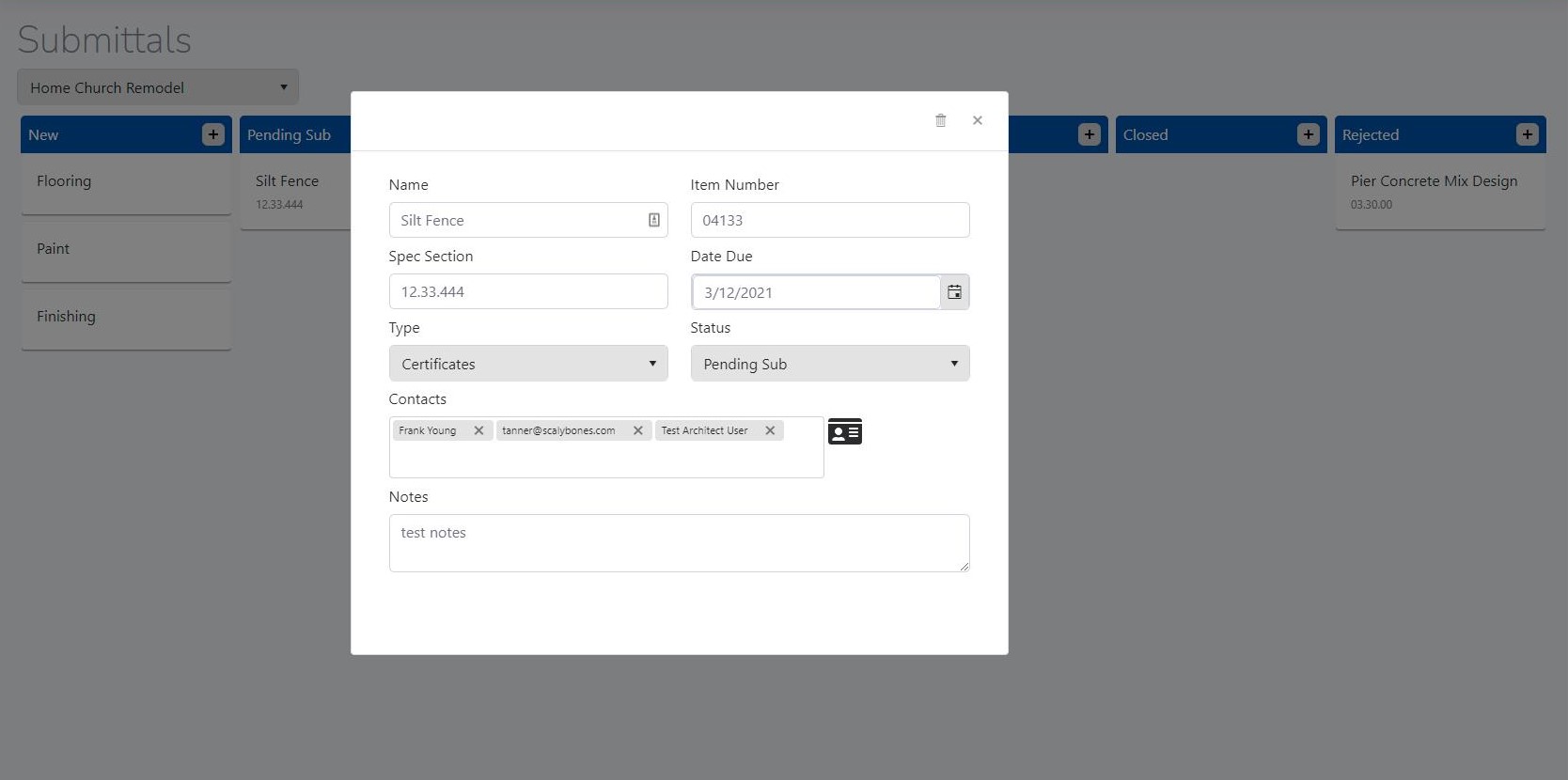
Task: Open the calendar picker for Date Due
Action: [x=954, y=292]
